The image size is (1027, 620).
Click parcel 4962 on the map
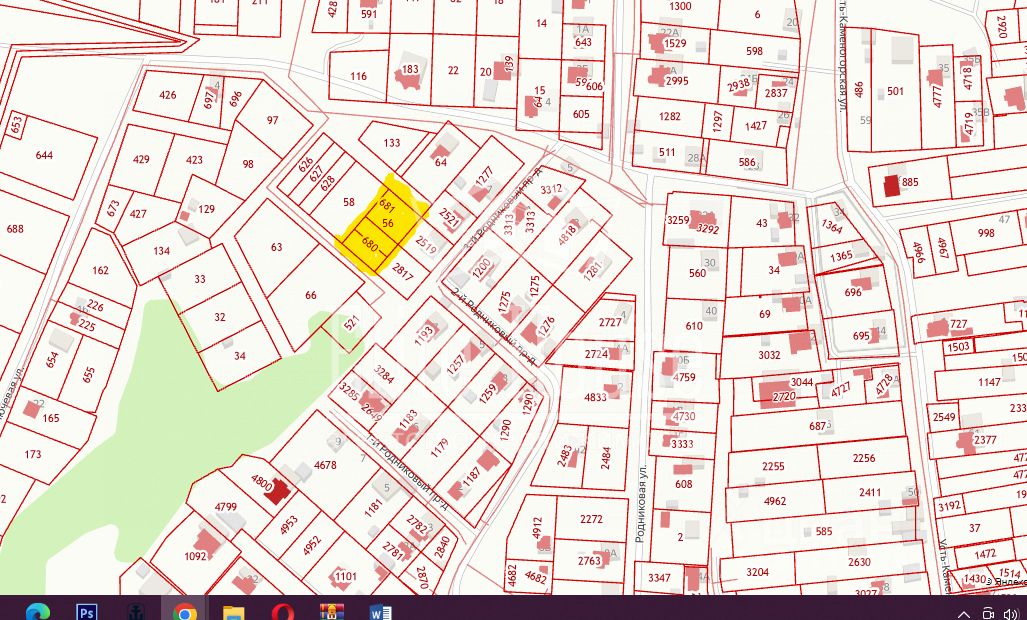pyautogui.click(x=774, y=501)
